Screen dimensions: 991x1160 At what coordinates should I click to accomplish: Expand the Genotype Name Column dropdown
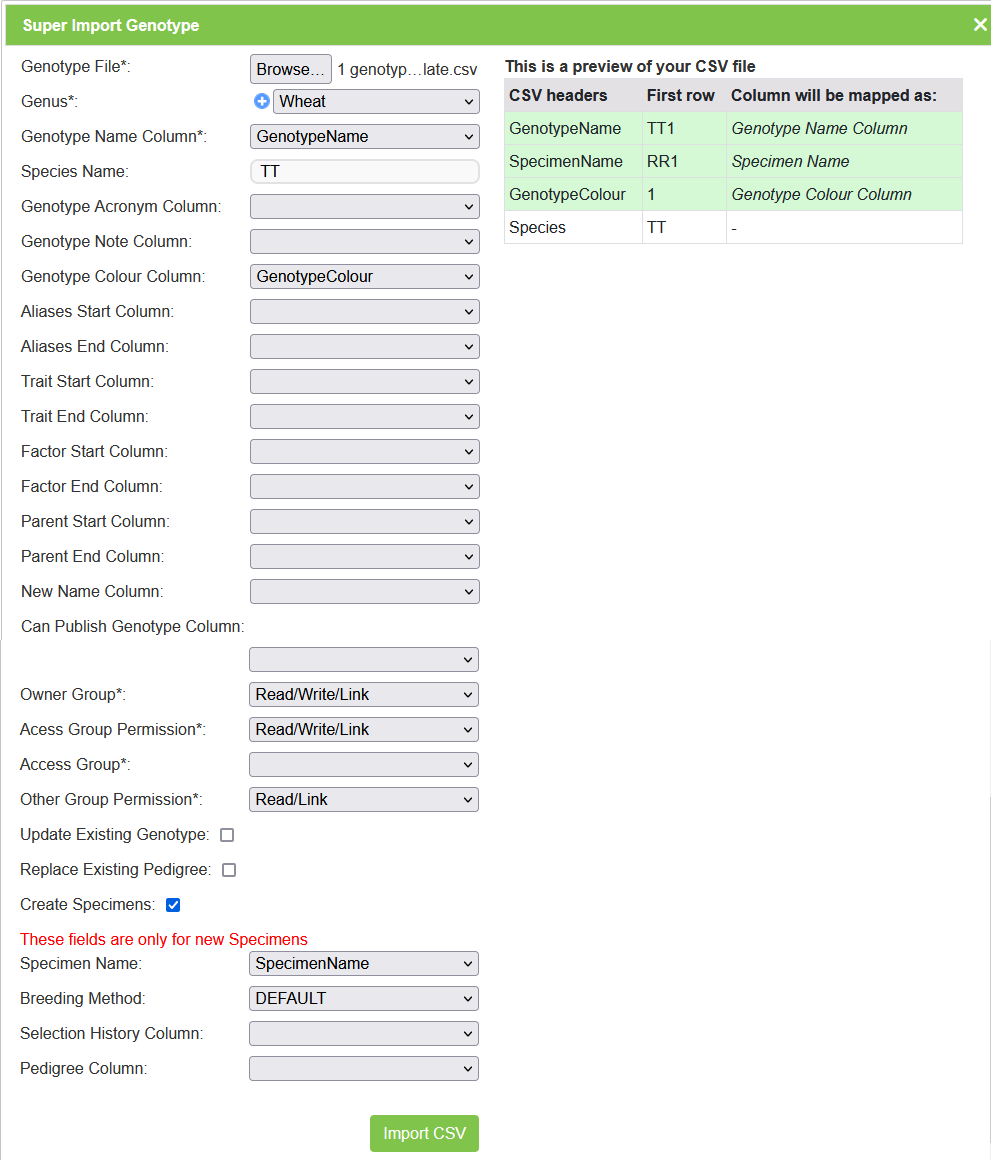[x=364, y=137]
